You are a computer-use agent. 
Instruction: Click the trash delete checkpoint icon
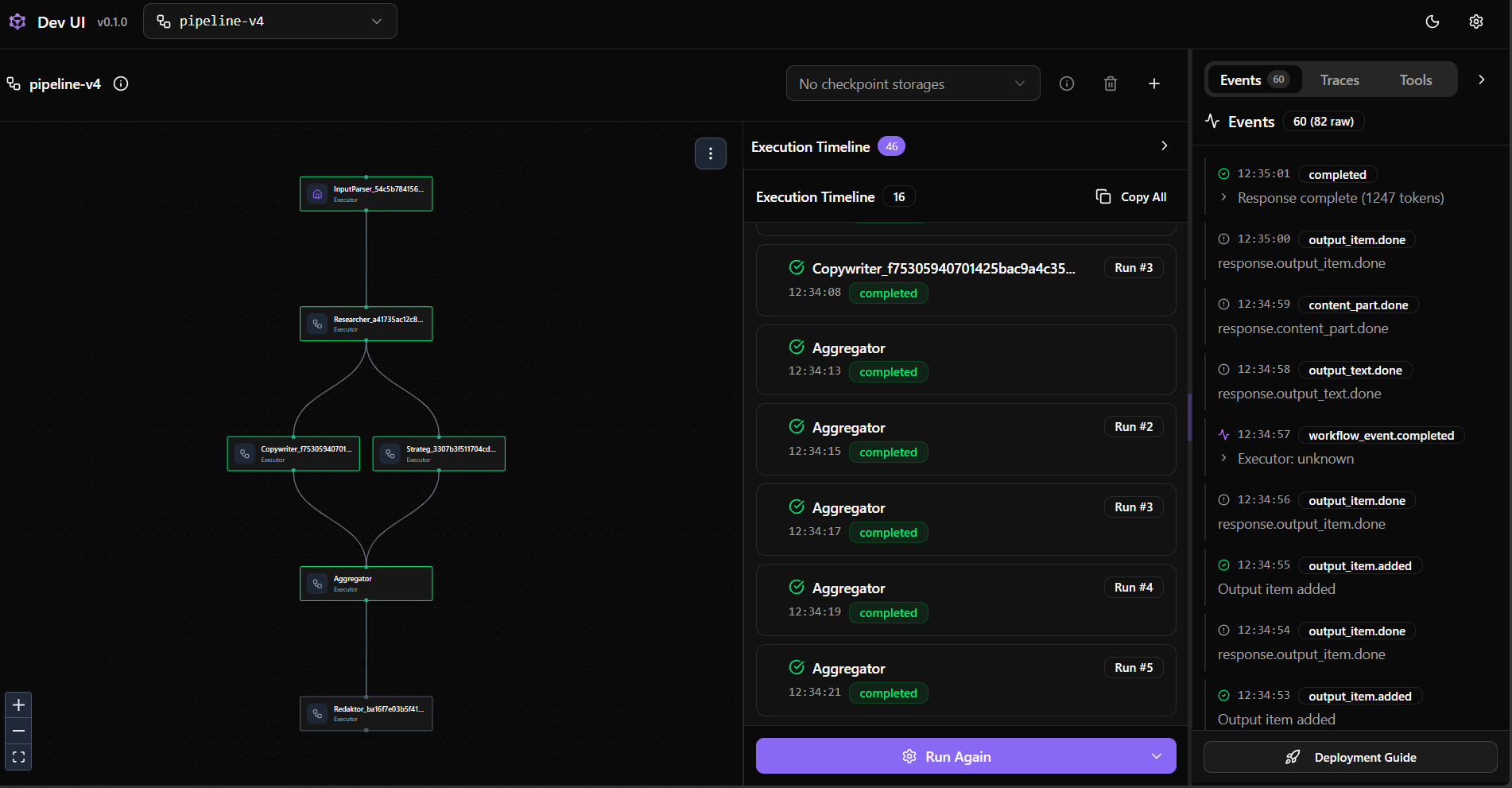(x=1111, y=83)
